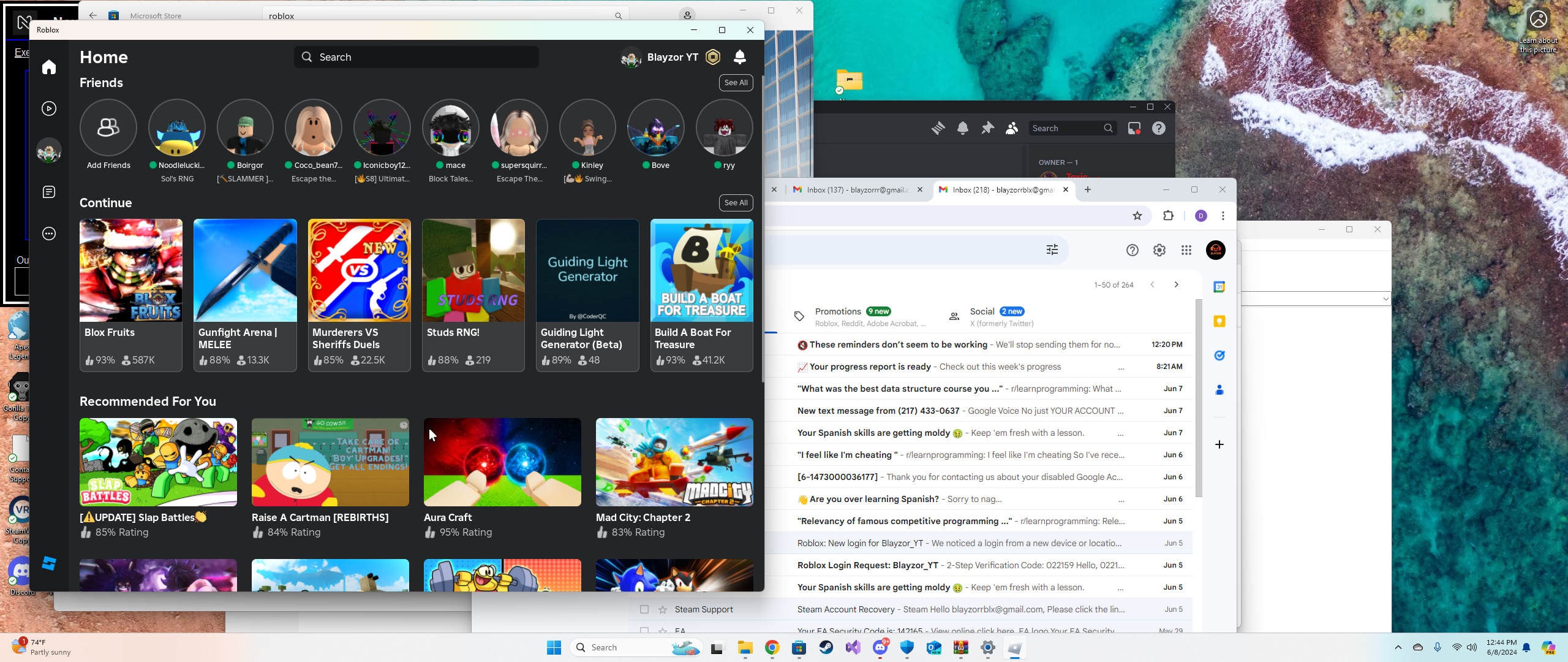The height and width of the screenshot is (662, 1568).
Task: Switch to the Inbox (137) browser tab
Action: pyautogui.click(x=857, y=190)
